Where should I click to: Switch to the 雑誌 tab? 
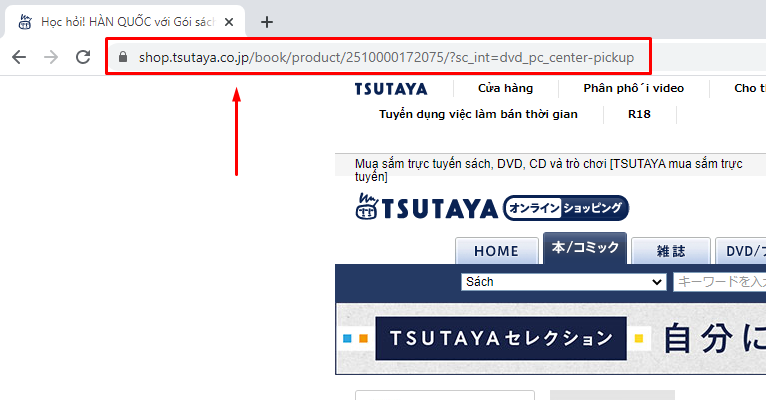point(671,251)
